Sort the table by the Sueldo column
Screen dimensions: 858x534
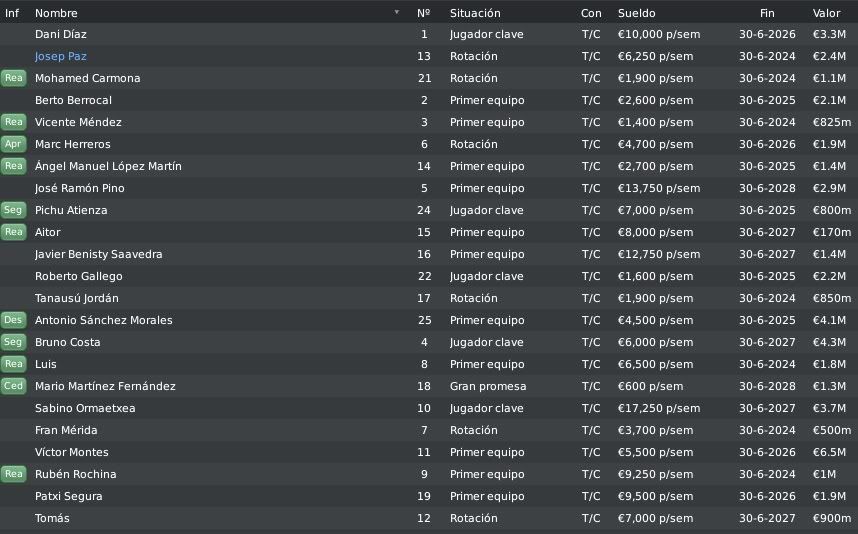pos(636,13)
